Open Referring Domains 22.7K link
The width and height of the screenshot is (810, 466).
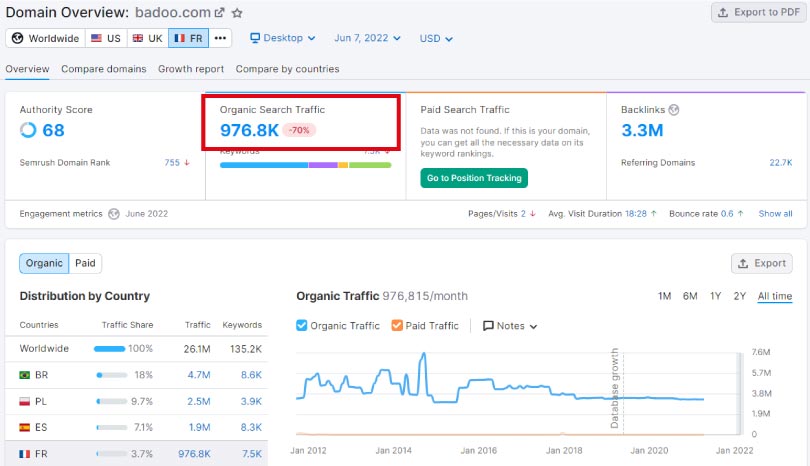click(781, 163)
